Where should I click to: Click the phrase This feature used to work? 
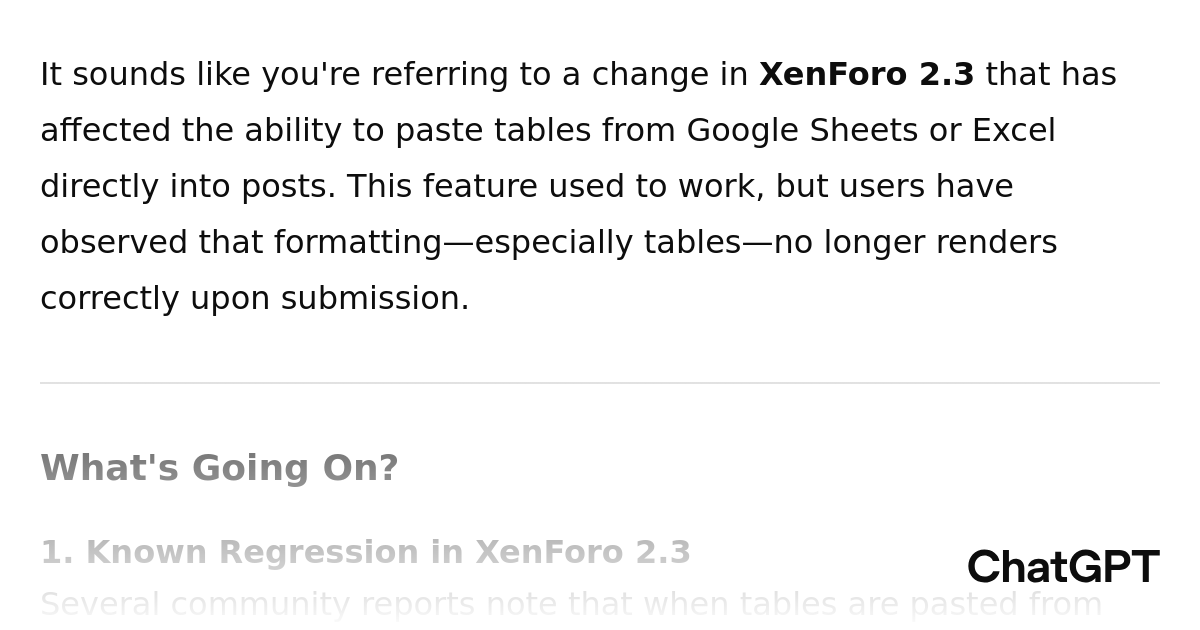click(x=556, y=187)
